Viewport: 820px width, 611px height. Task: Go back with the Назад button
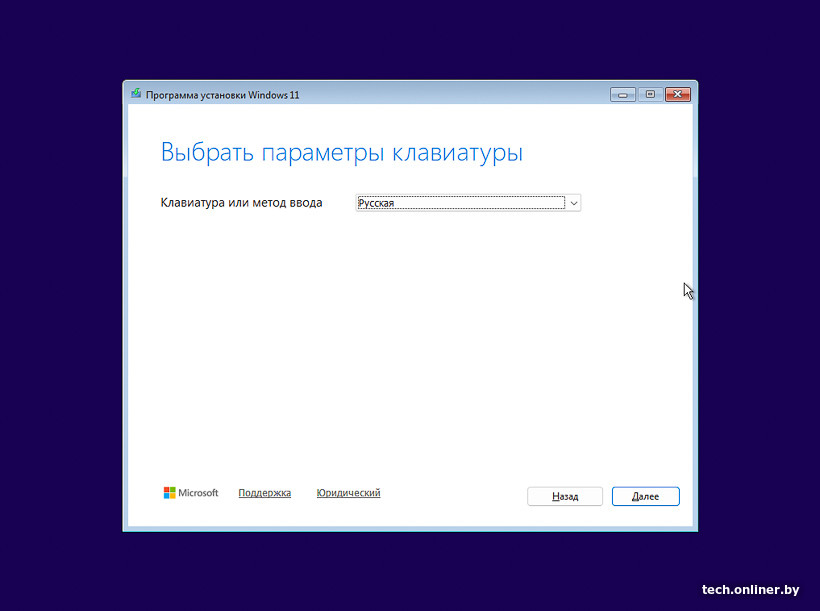[x=565, y=496]
